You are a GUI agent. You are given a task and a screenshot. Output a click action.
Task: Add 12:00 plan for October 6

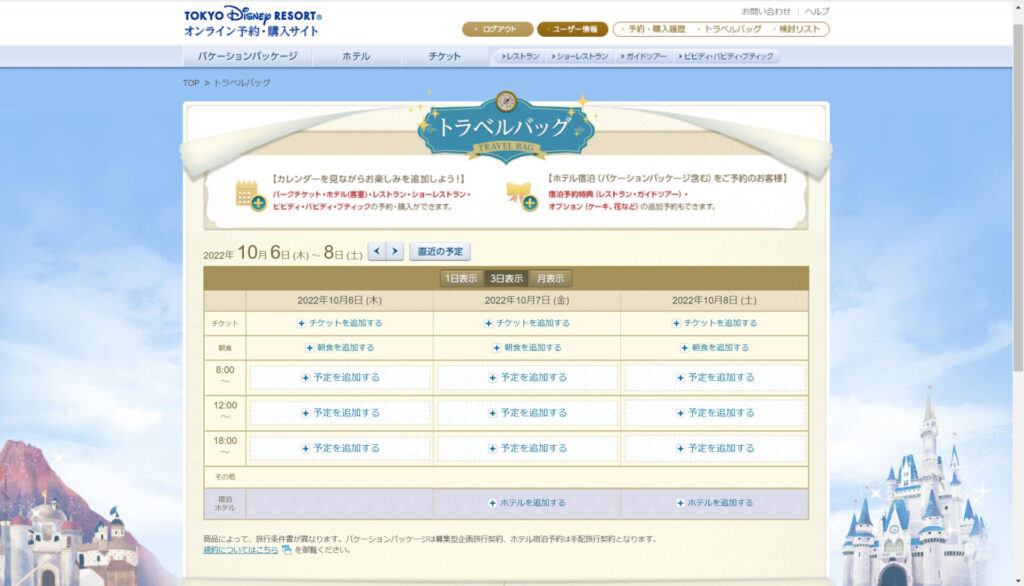[x=340, y=413]
